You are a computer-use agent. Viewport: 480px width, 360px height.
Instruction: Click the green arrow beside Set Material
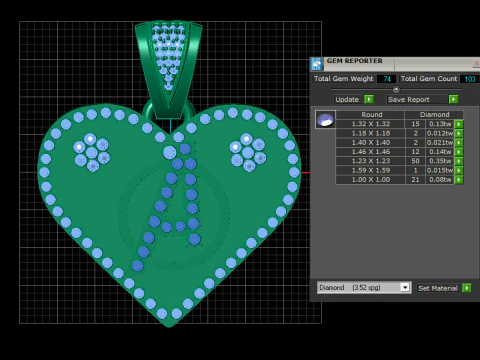pyautogui.click(x=467, y=288)
